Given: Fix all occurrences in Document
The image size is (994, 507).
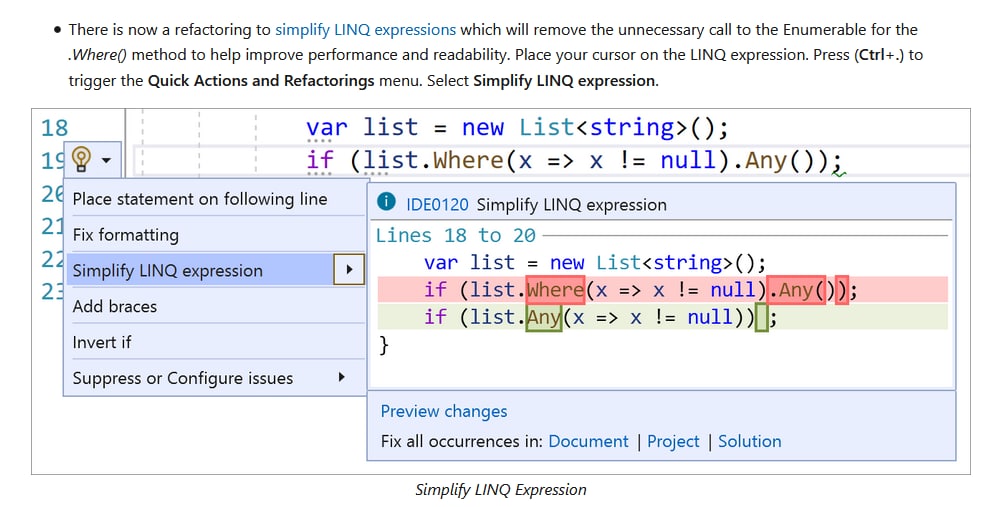Looking at the screenshot, I should coord(588,441).
